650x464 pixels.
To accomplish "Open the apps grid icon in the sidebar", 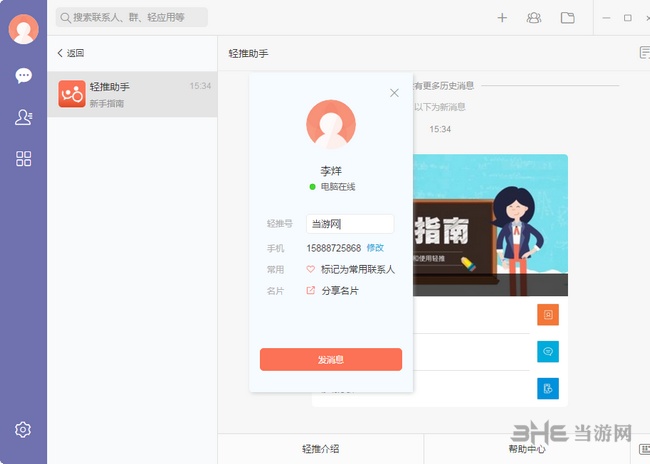I will coord(24,158).
